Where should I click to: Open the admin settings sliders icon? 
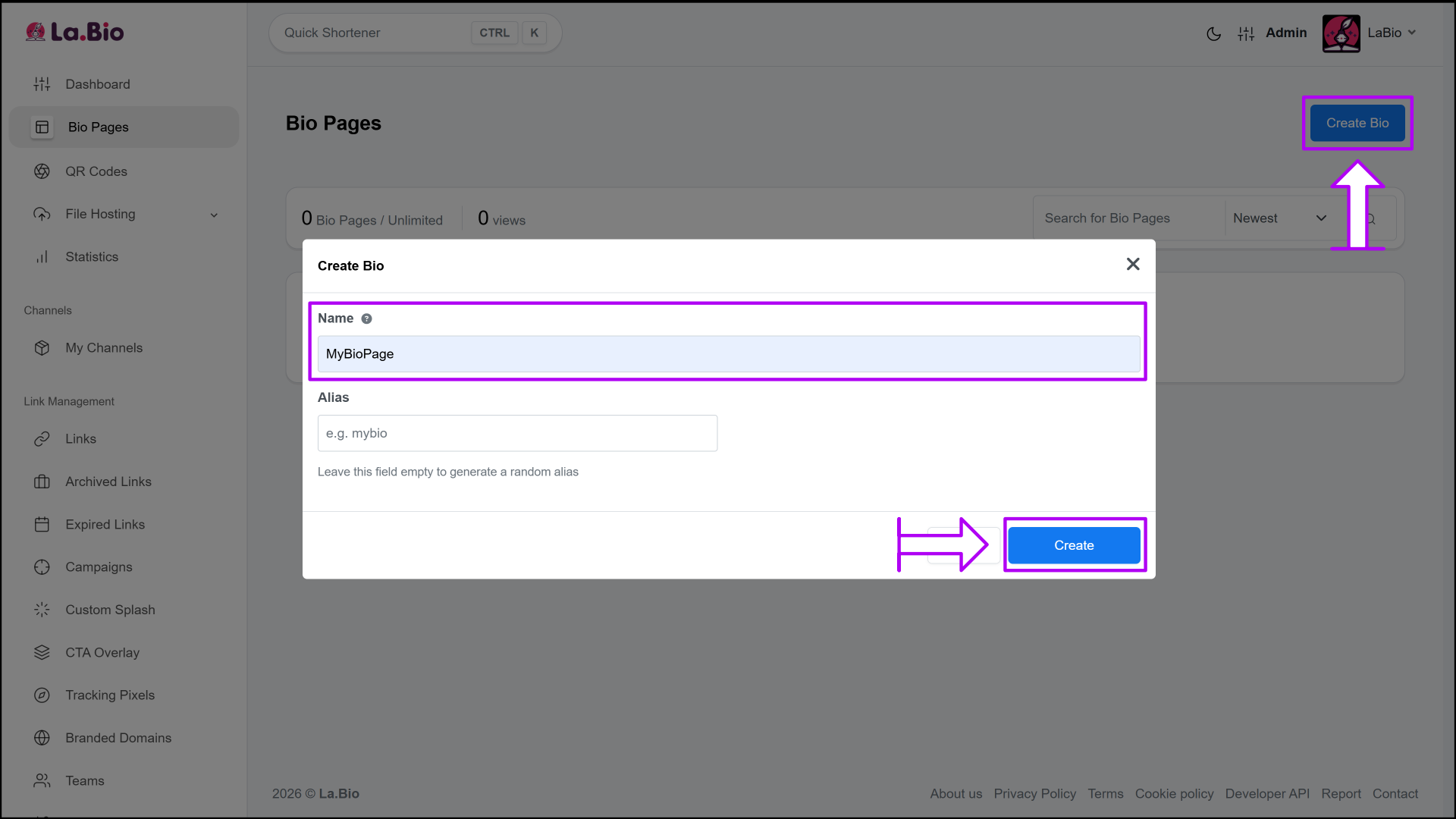(x=1246, y=33)
